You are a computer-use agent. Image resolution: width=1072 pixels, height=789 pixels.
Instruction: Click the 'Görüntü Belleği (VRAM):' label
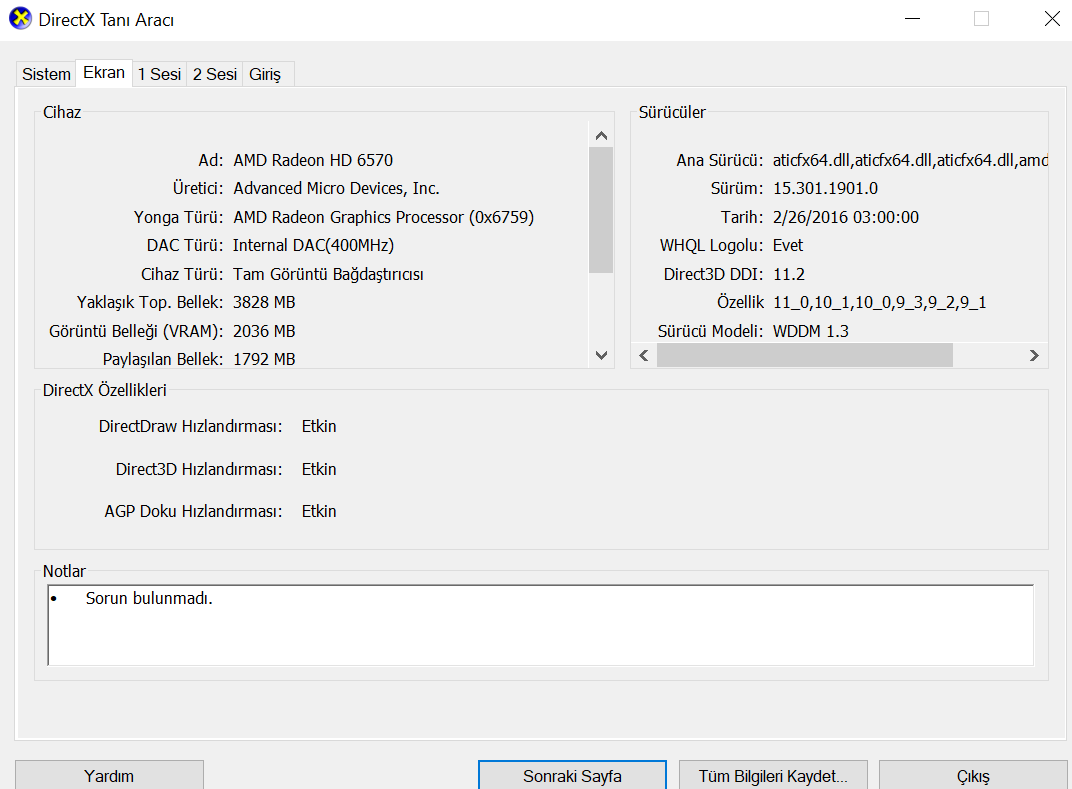tap(136, 331)
